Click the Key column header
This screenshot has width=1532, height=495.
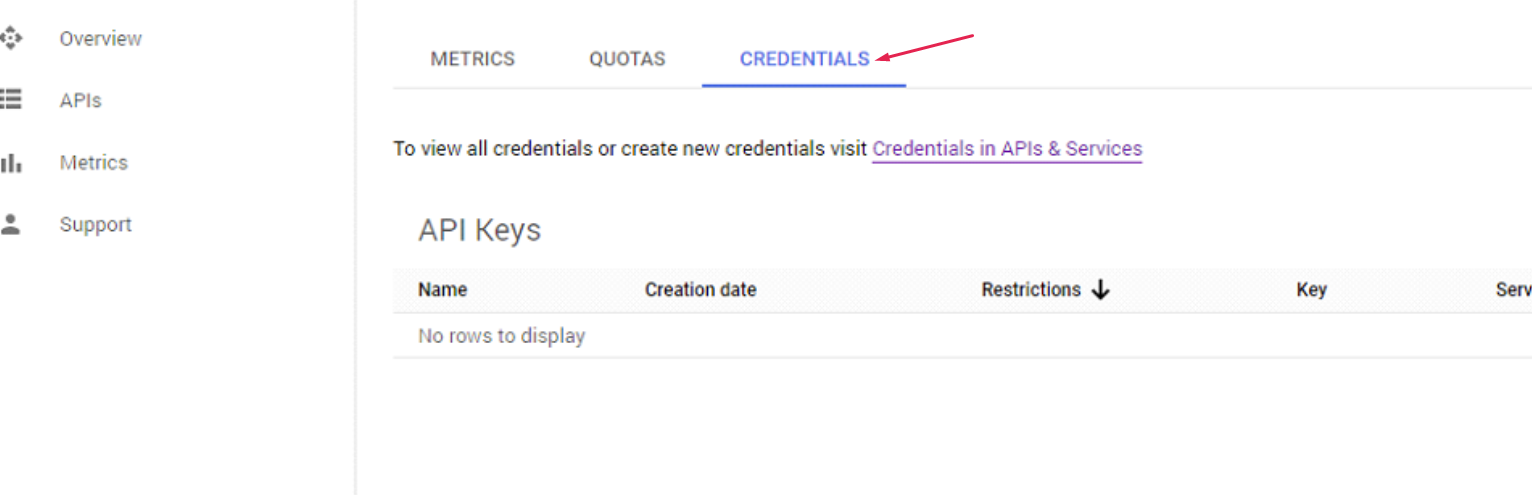tap(1311, 290)
